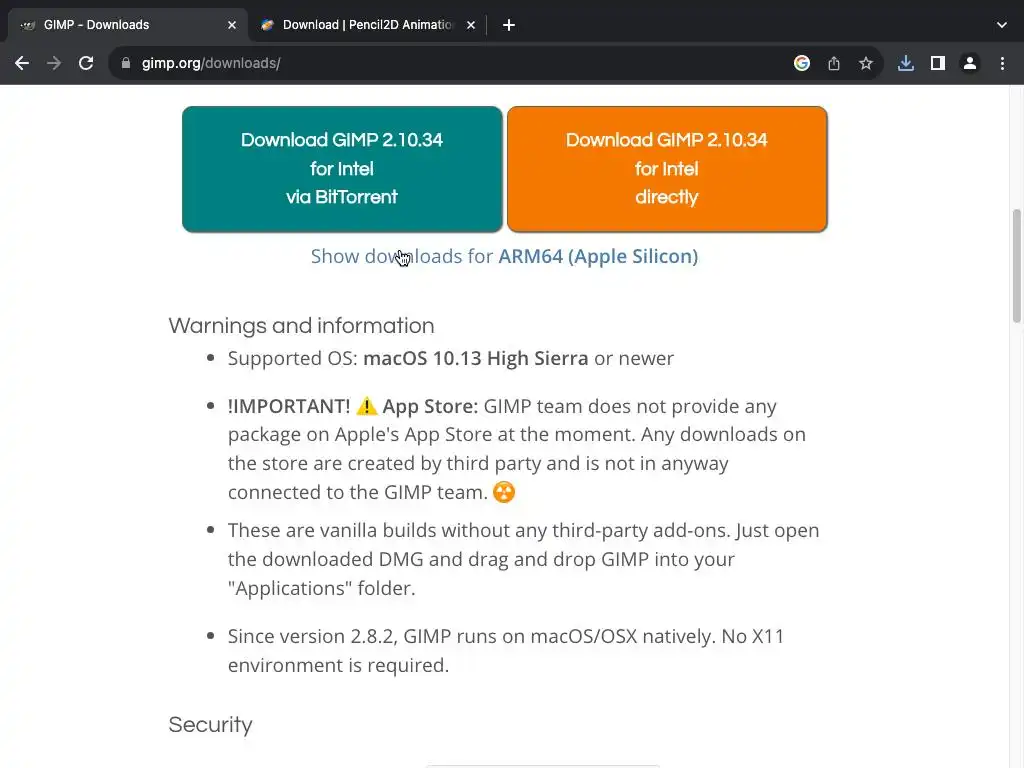Open the browser downloads tray
This screenshot has height=768, width=1024.
[906, 63]
